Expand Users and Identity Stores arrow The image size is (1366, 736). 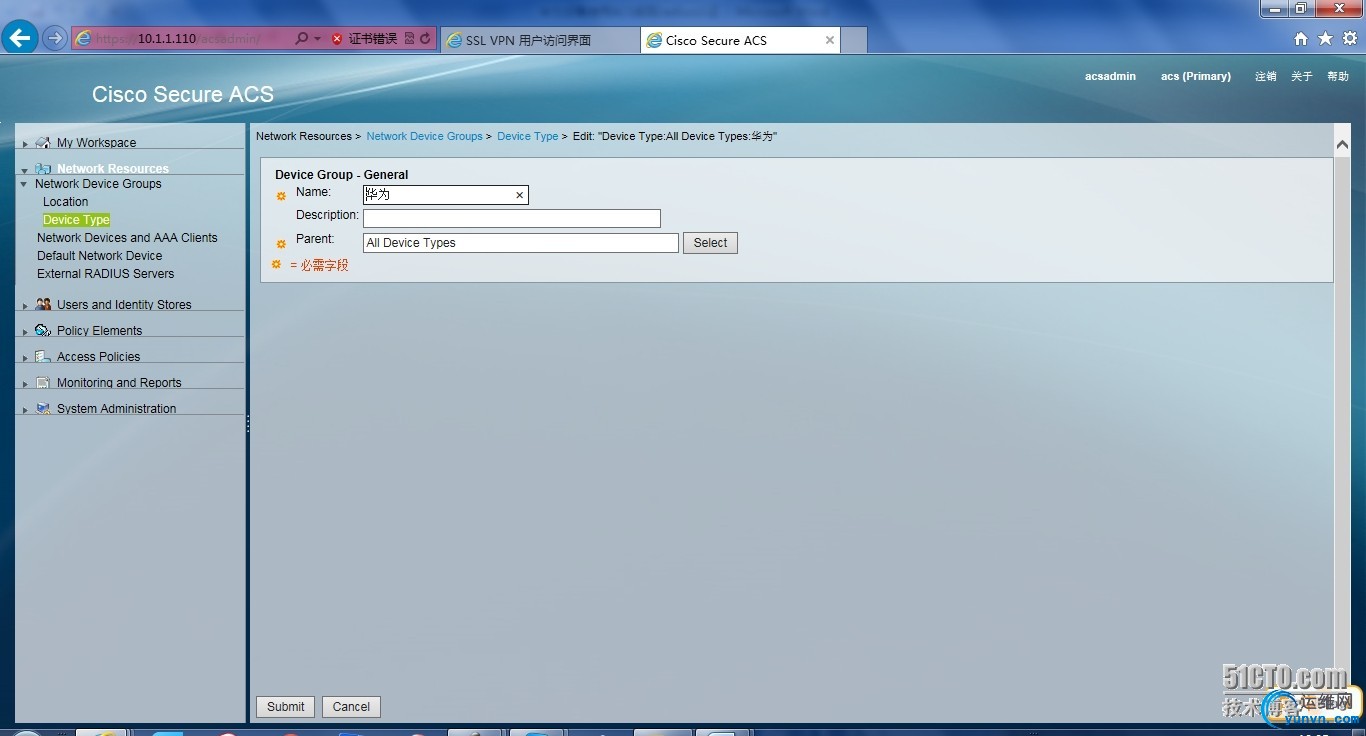pyautogui.click(x=25, y=306)
